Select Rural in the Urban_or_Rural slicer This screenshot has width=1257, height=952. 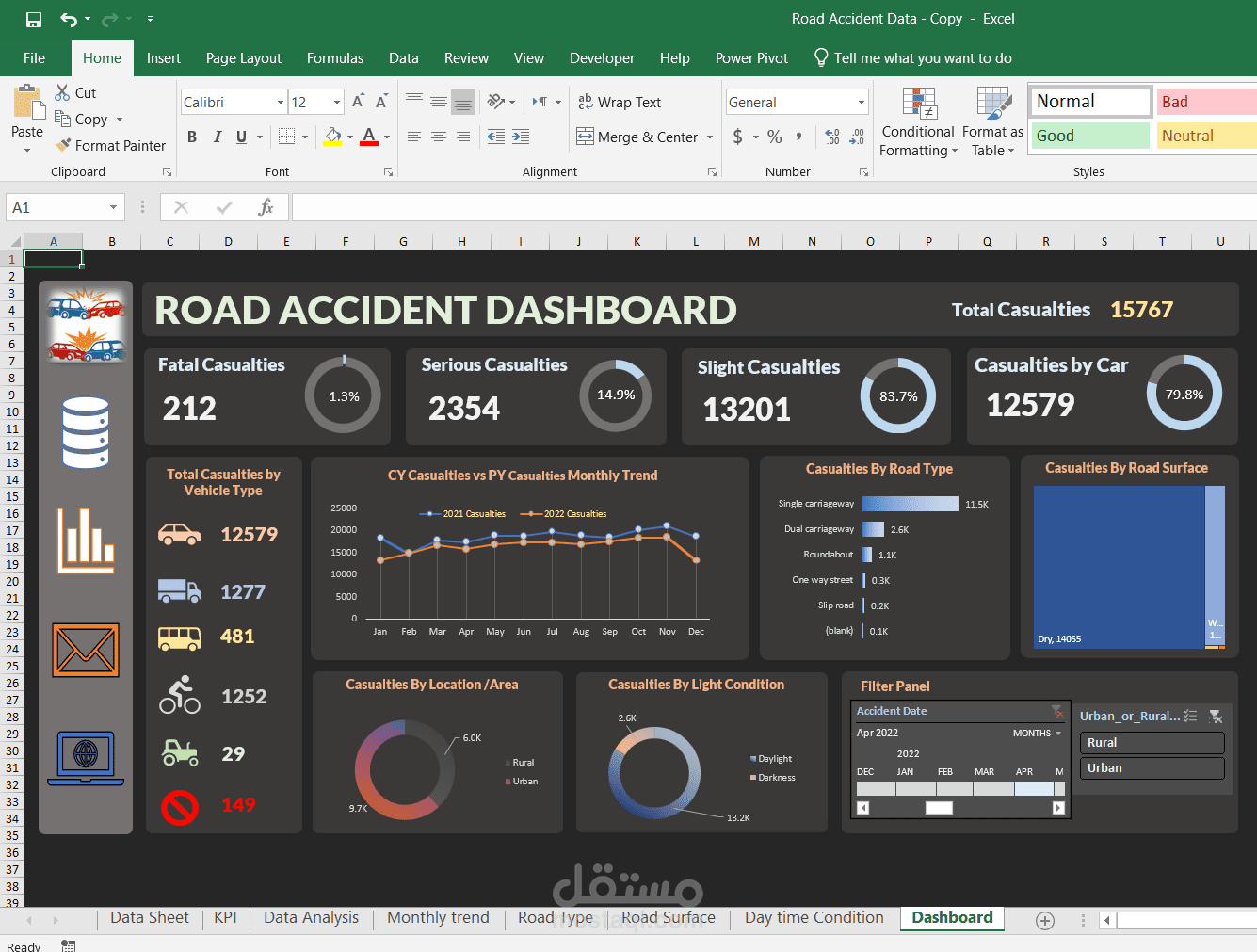(1151, 743)
